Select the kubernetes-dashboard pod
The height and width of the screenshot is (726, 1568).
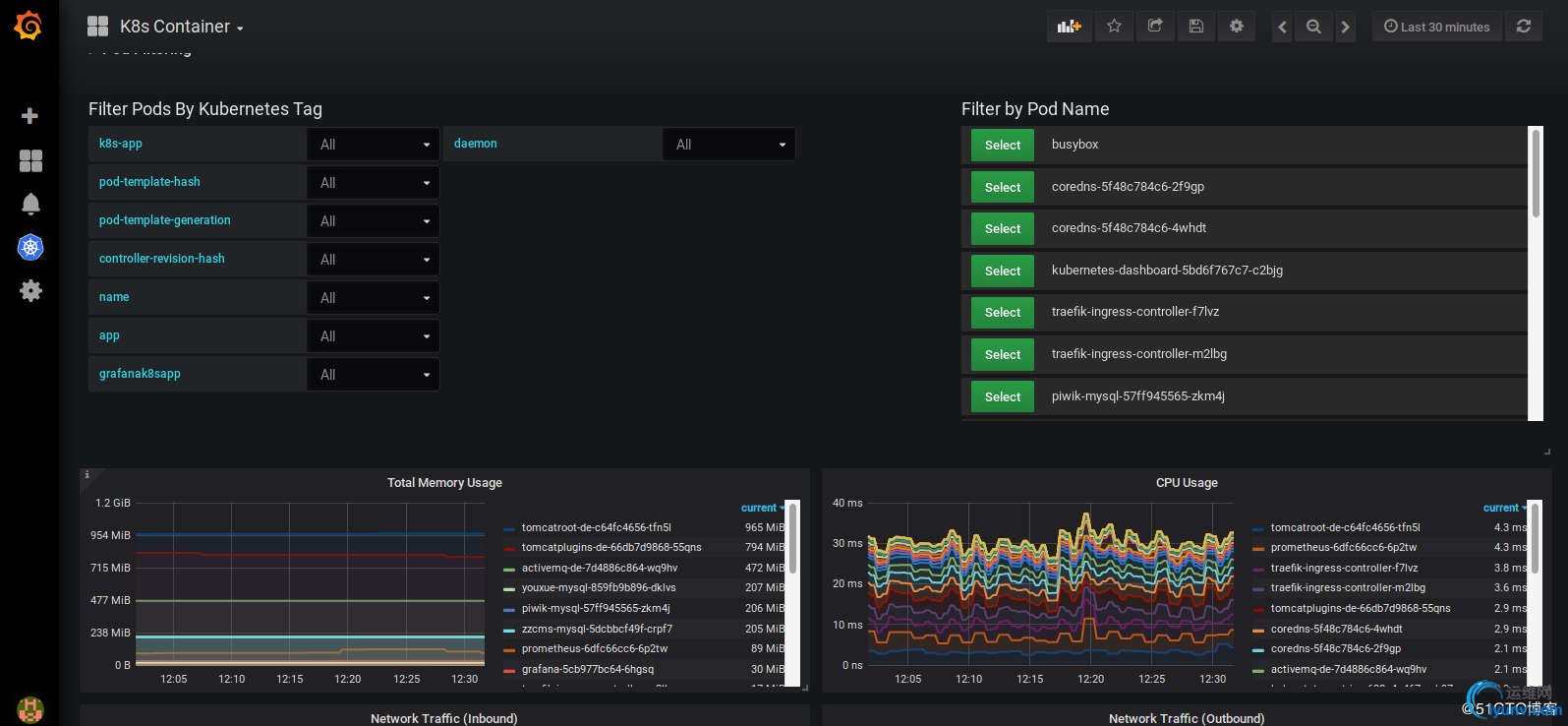[x=1003, y=271]
